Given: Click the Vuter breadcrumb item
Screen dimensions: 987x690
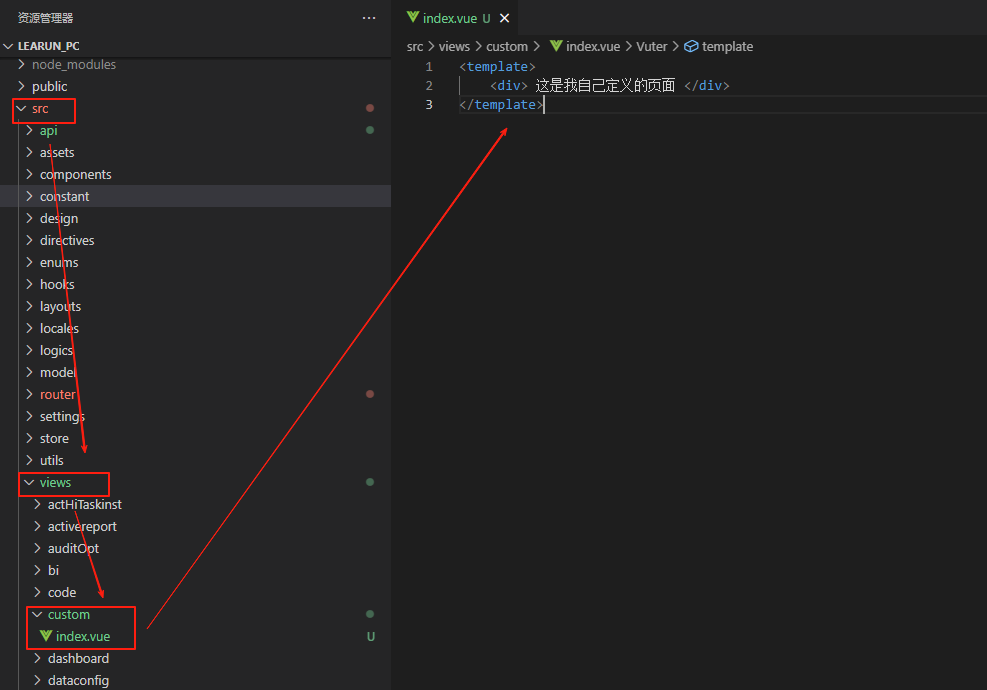Looking at the screenshot, I should (651, 46).
